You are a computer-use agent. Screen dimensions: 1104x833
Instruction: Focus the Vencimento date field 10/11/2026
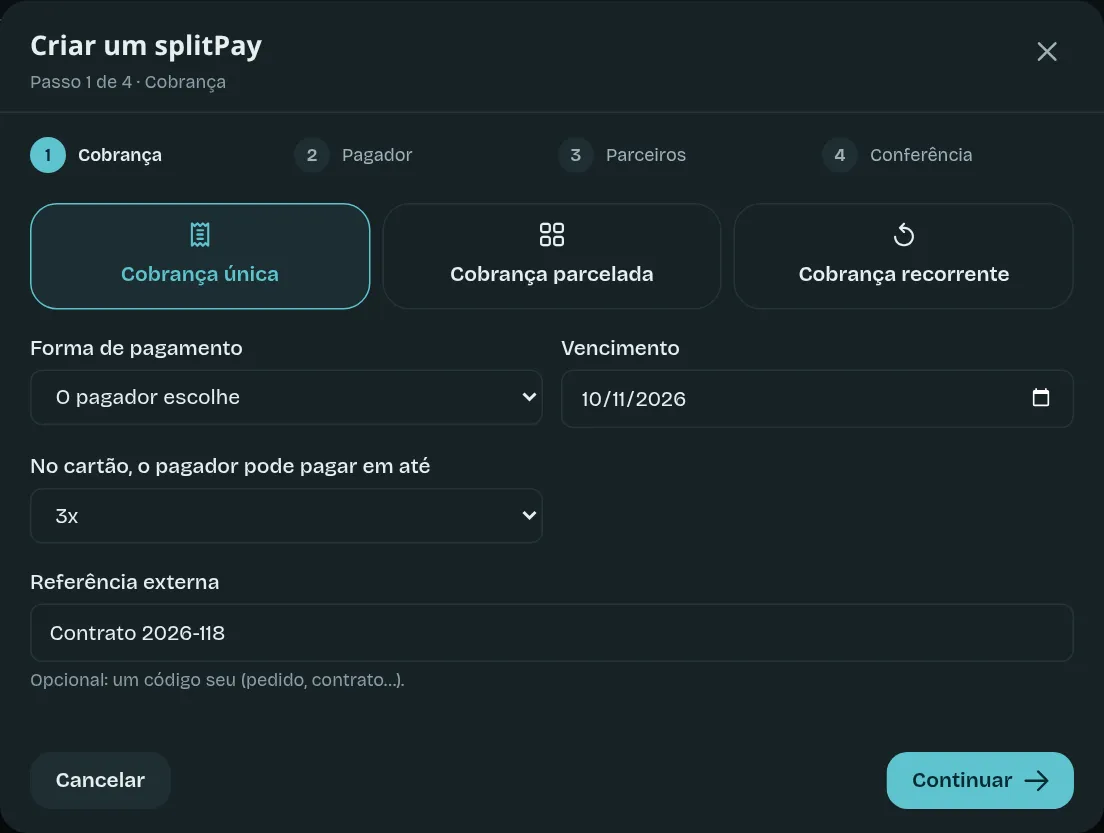click(817, 399)
